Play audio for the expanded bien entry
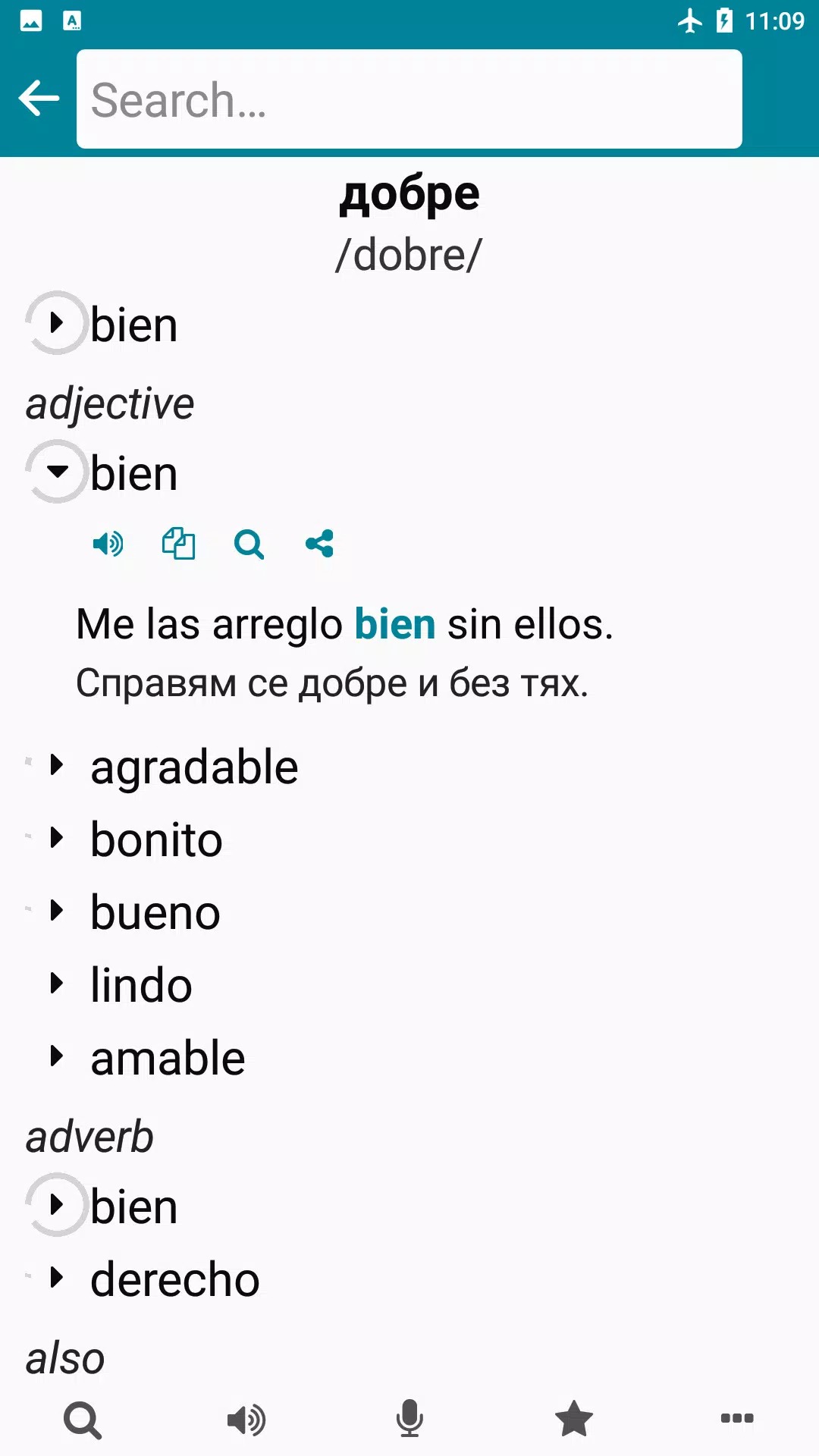 (x=108, y=544)
